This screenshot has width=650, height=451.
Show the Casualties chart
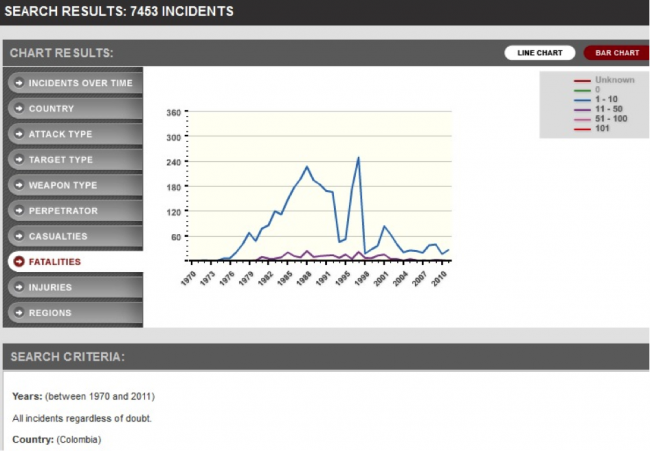coord(75,236)
